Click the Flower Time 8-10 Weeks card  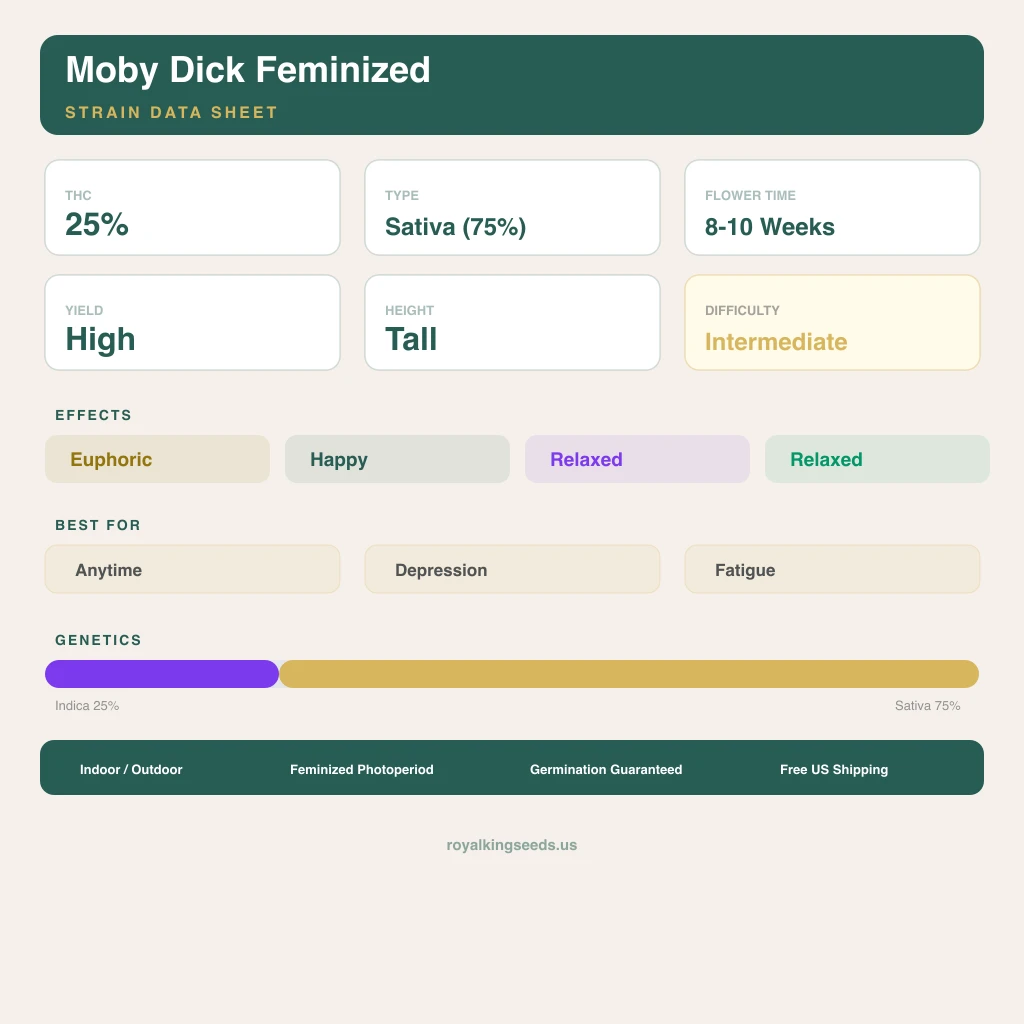832,208
